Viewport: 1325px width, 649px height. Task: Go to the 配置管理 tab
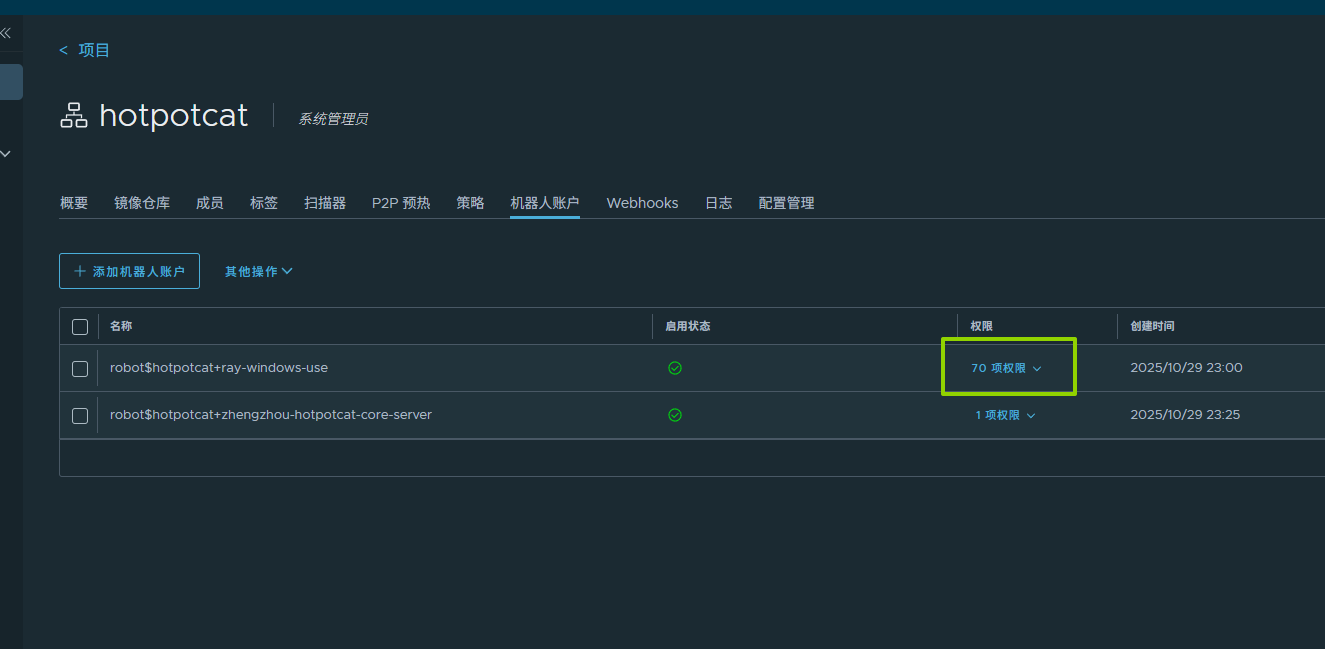pyautogui.click(x=786, y=203)
